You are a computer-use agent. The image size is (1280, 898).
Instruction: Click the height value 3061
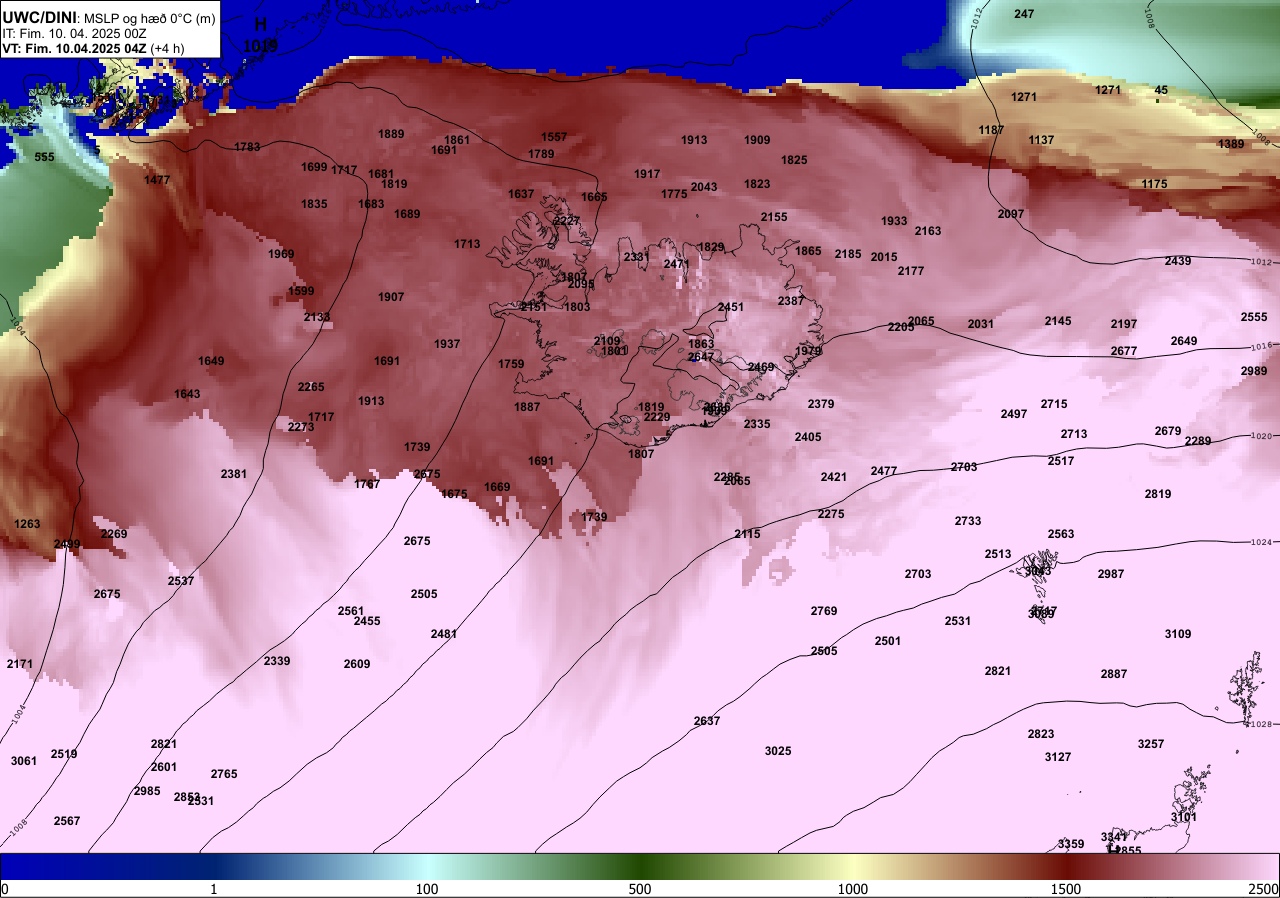pyautogui.click(x=24, y=761)
